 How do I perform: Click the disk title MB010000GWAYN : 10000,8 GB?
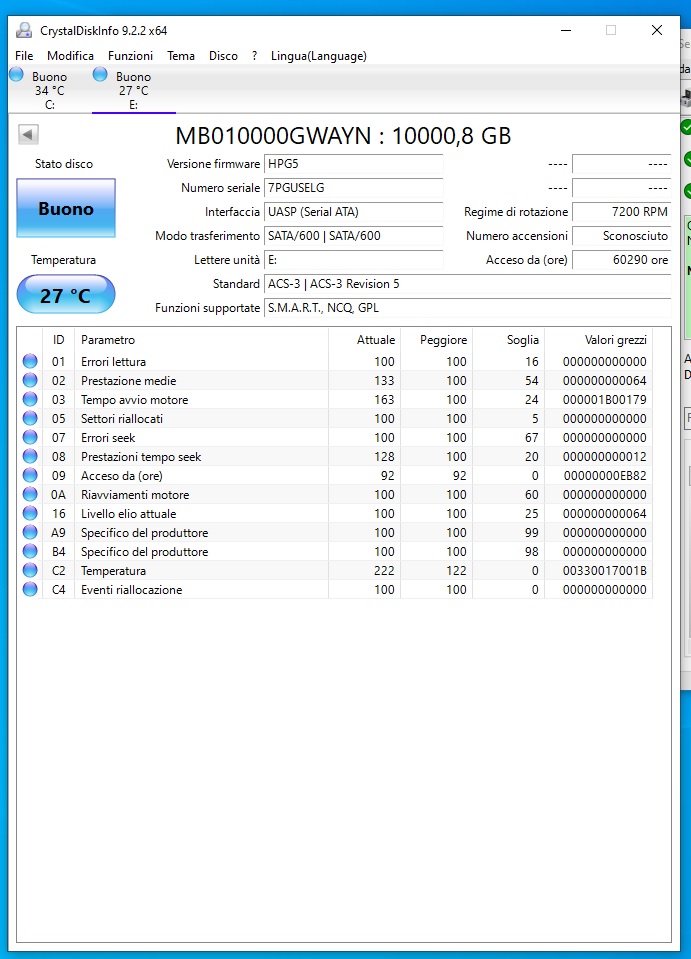click(x=343, y=136)
